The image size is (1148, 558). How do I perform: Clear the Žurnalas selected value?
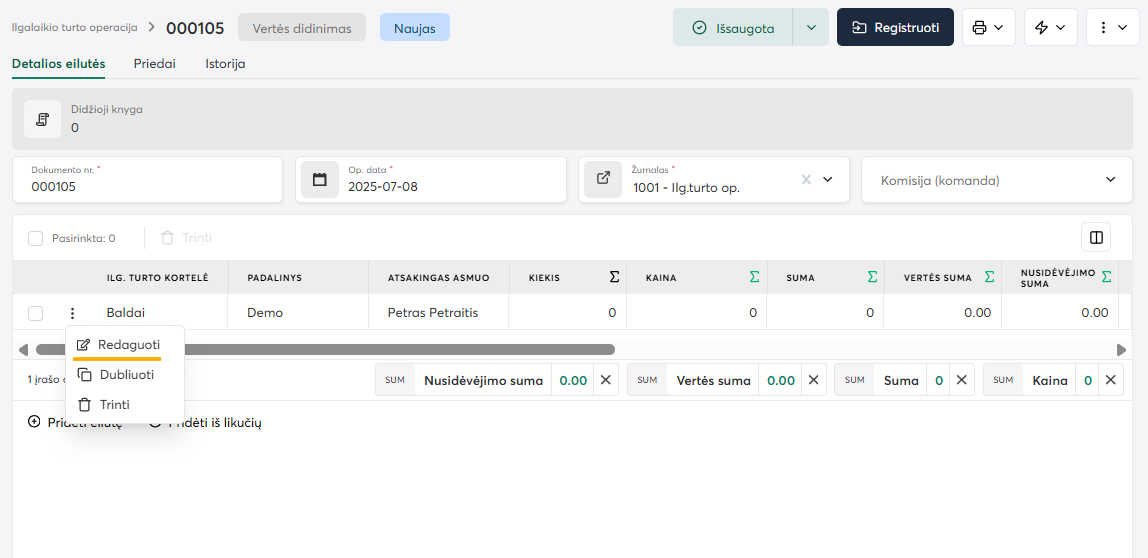pos(806,180)
